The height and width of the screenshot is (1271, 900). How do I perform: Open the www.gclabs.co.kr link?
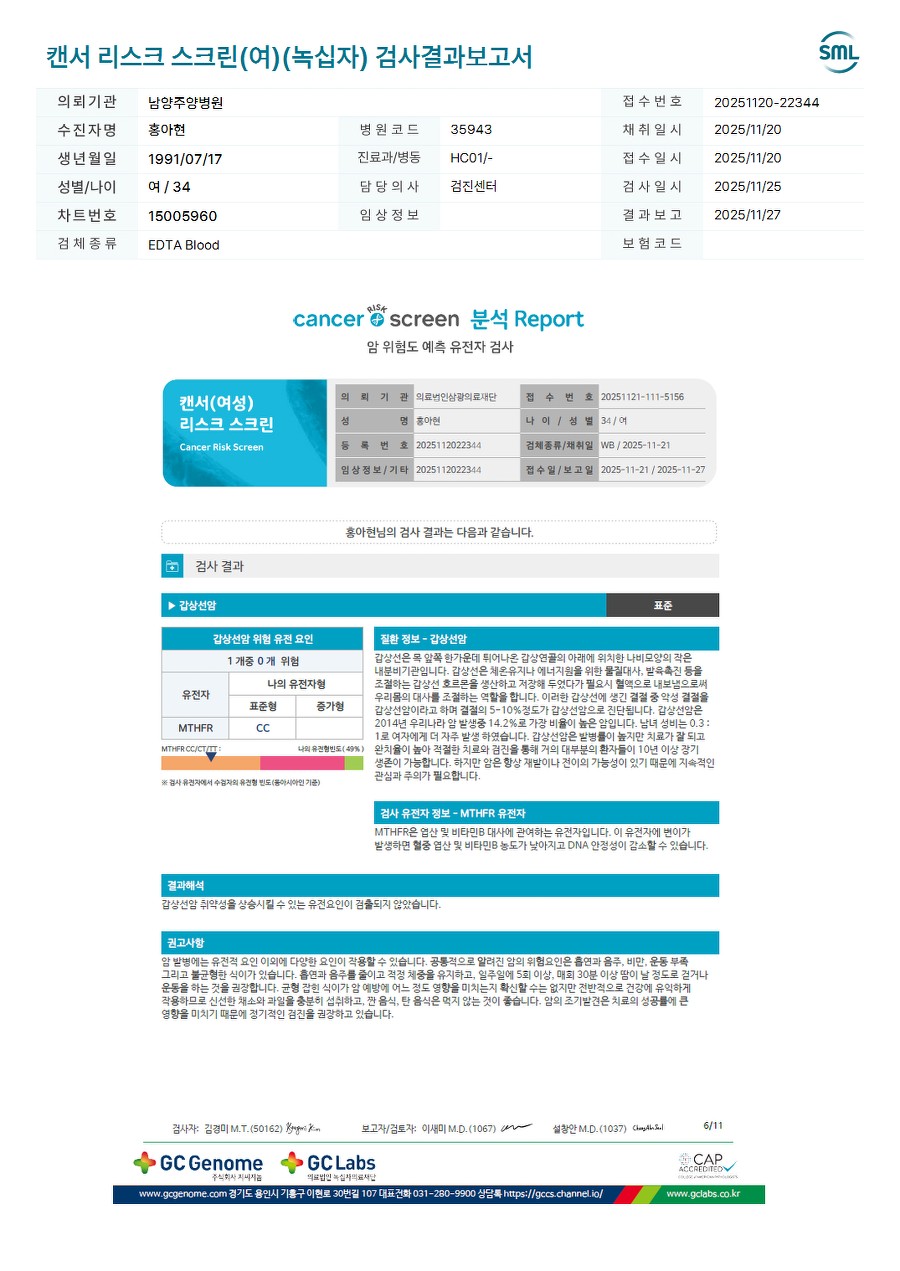click(702, 1194)
